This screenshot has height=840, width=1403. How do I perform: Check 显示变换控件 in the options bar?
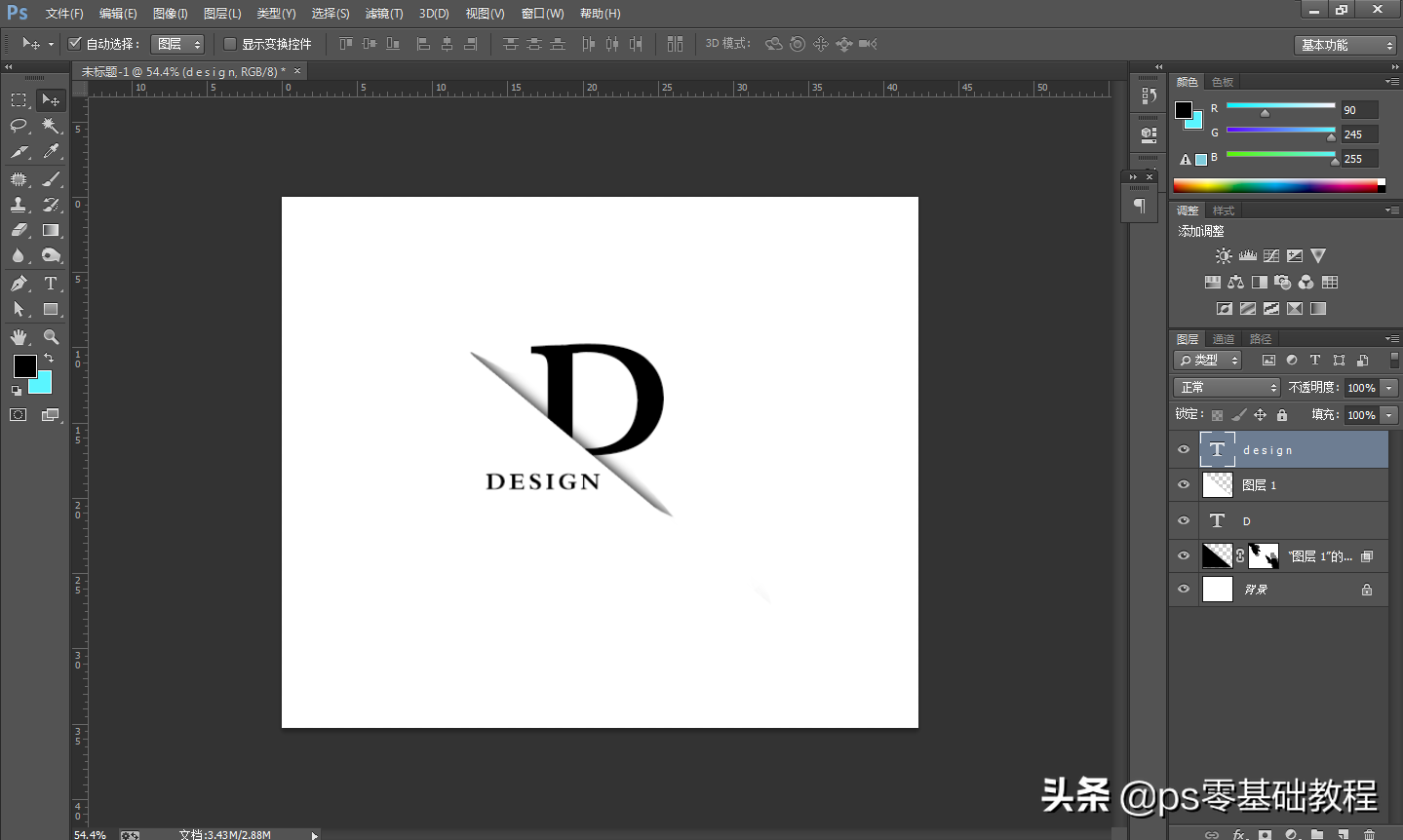(x=231, y=43)
